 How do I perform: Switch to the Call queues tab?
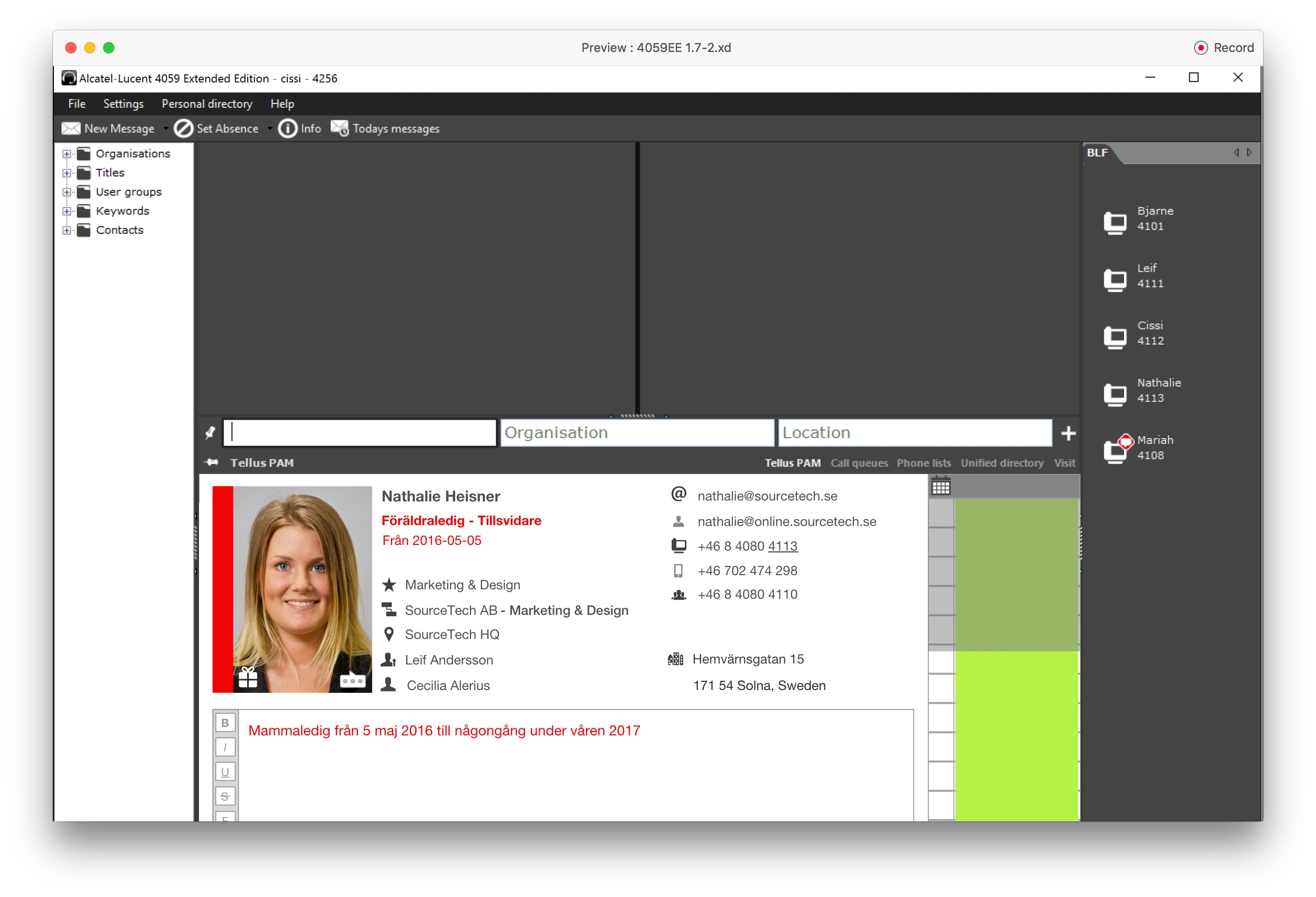point(859,463)
